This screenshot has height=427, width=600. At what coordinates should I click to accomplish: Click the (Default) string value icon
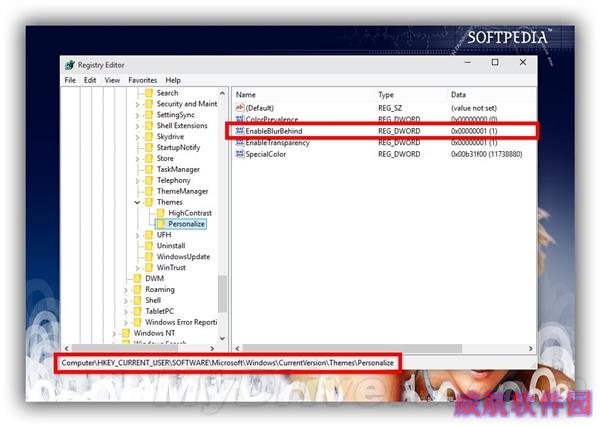(240, 108)
